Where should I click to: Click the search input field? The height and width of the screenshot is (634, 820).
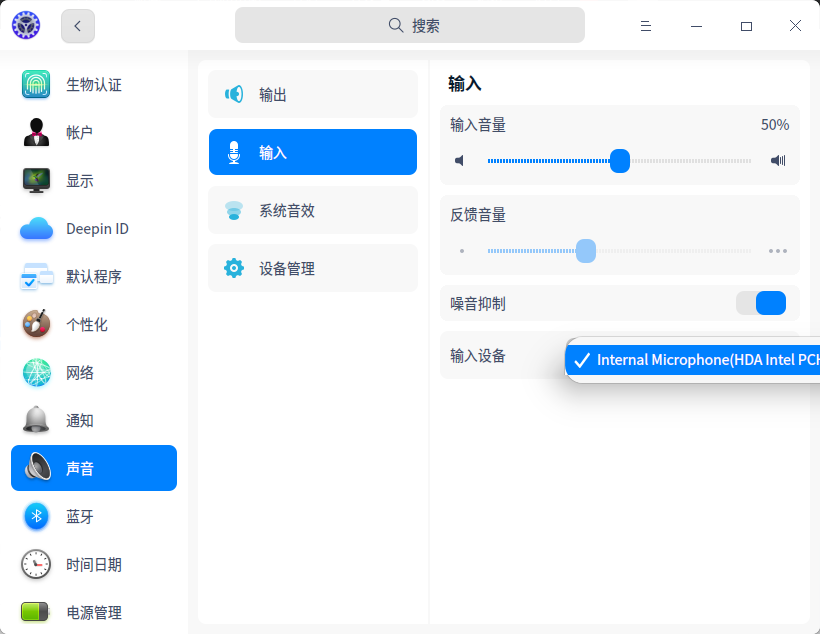[x=410, y=26]
